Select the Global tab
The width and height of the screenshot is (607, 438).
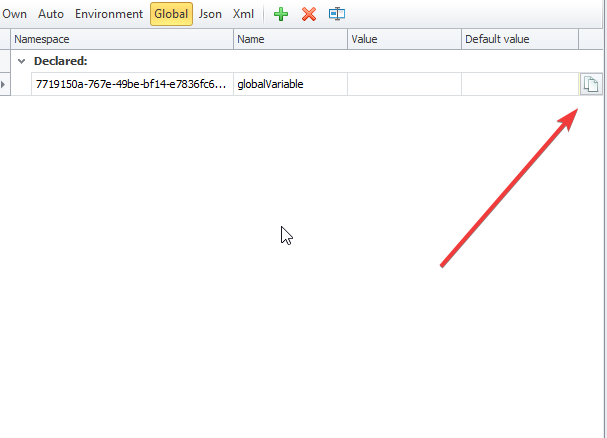click(171, 14)
